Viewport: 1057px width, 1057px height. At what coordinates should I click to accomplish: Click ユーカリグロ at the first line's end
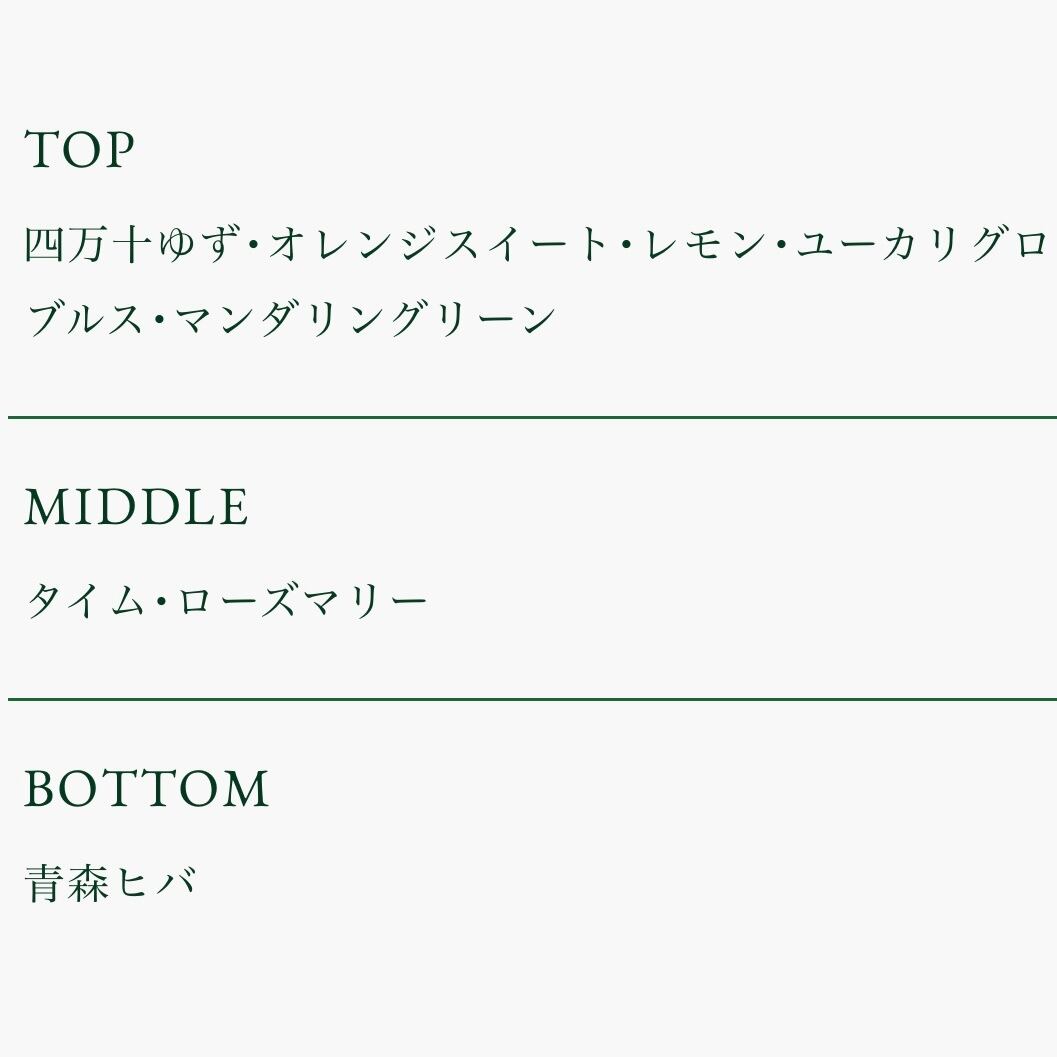pyautogui.click(x=921, y=245)
